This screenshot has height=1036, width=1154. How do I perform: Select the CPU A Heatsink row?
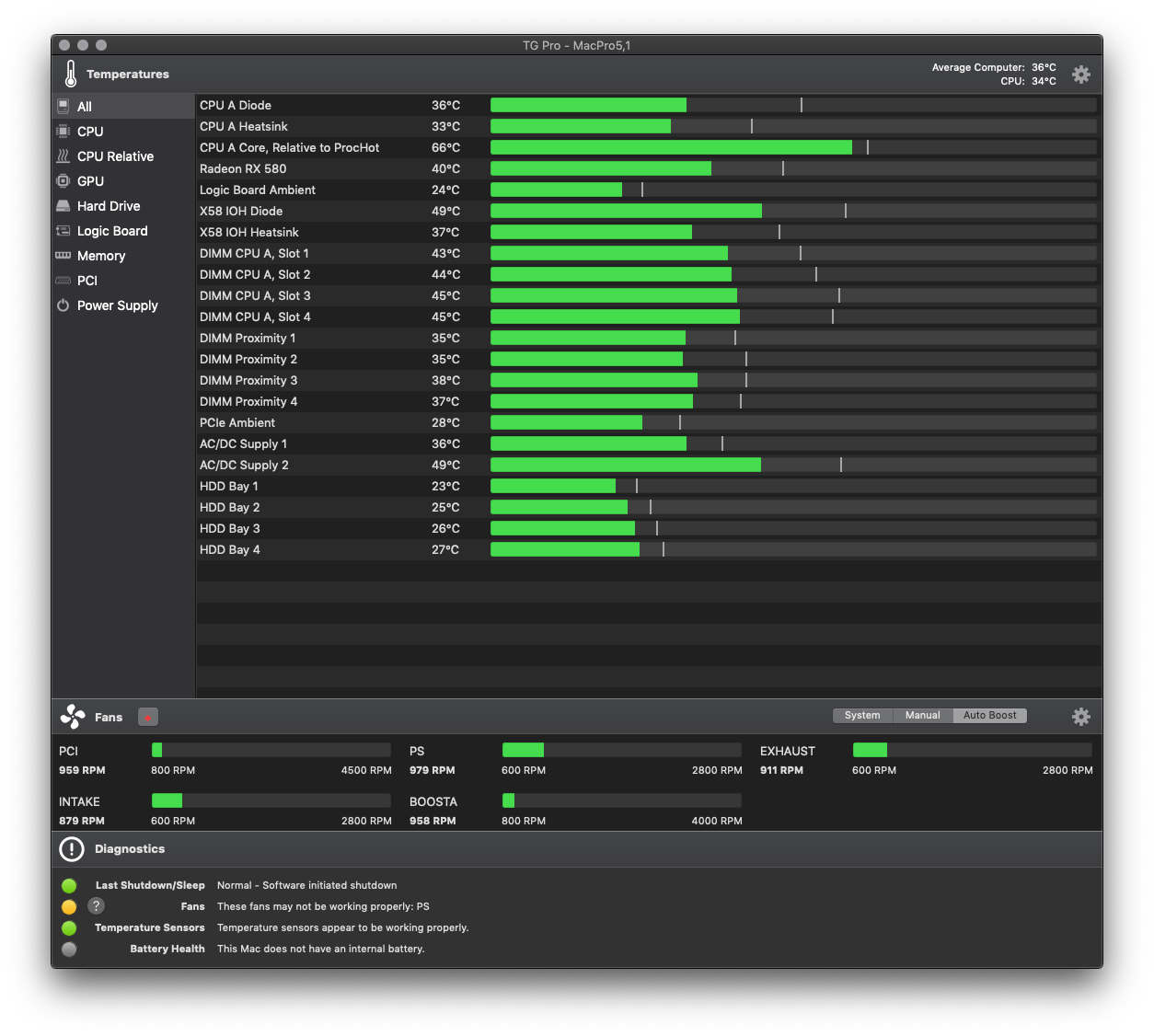(649, 126)
